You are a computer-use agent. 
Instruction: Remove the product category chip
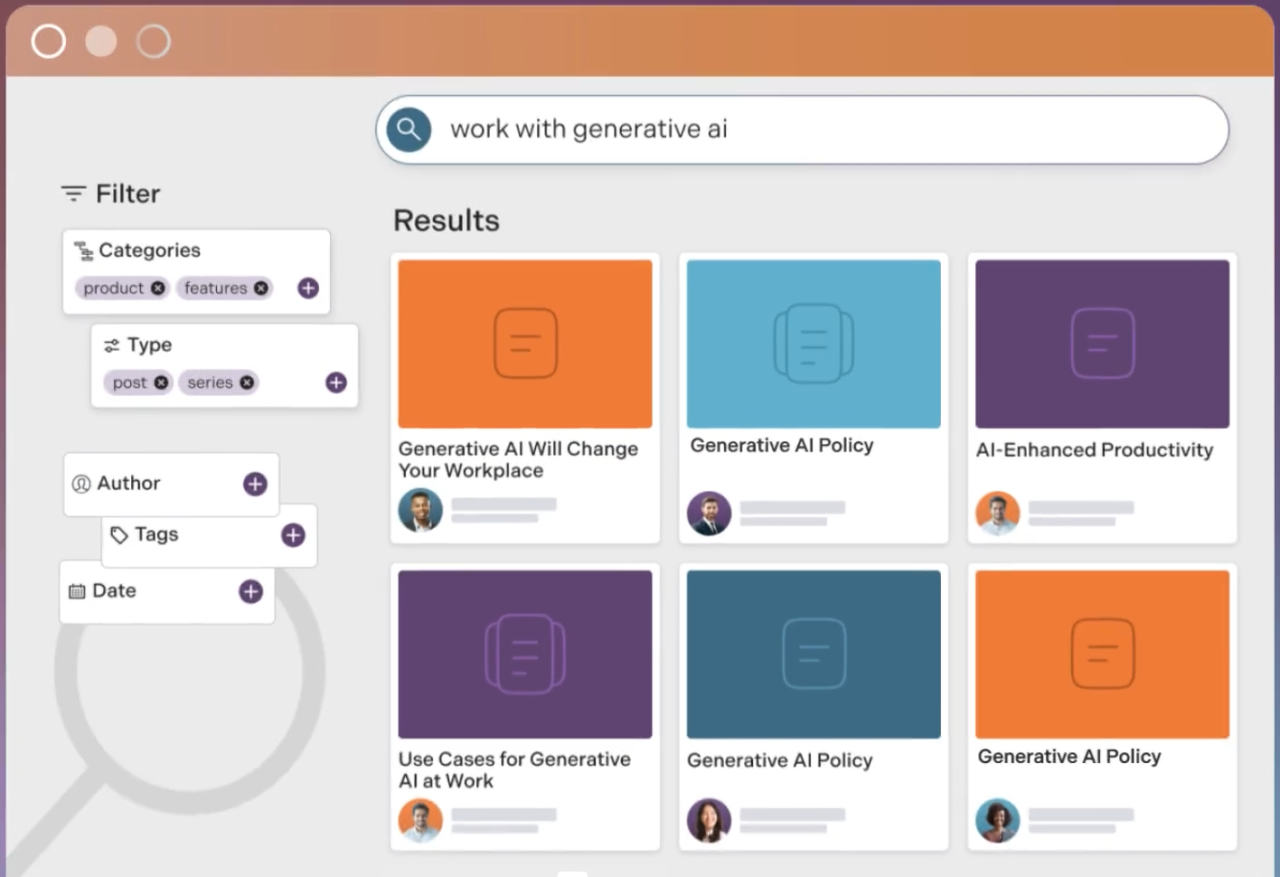click(x=158, y=288)
